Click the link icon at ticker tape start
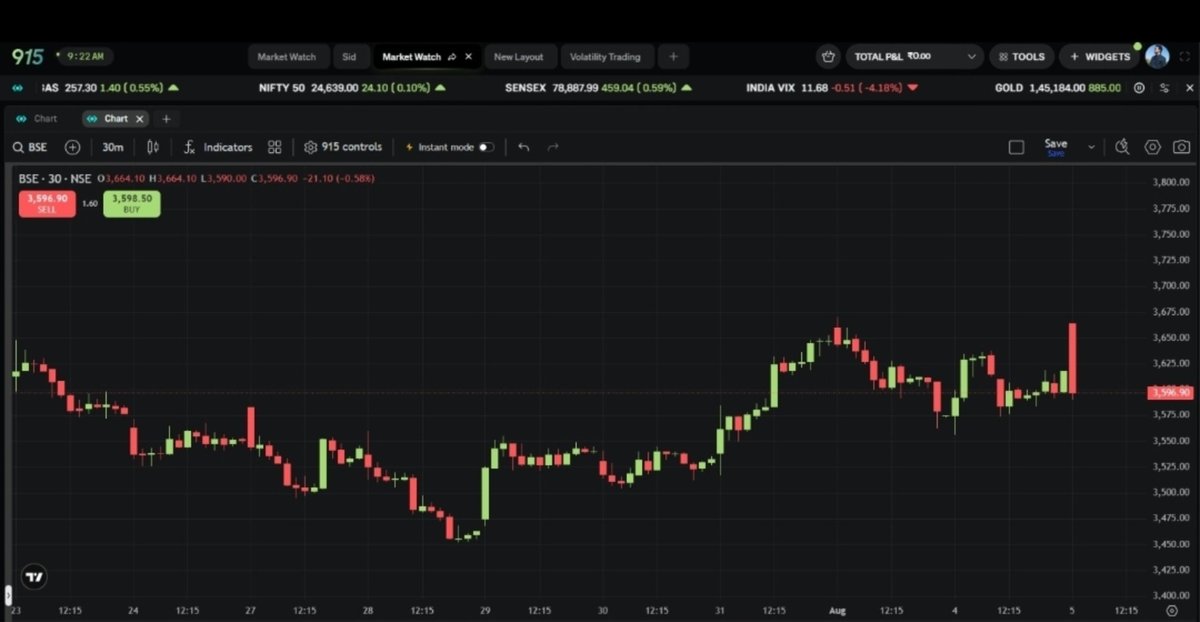1200x622 pixels. pyautogui.click(x=18, y=88)
